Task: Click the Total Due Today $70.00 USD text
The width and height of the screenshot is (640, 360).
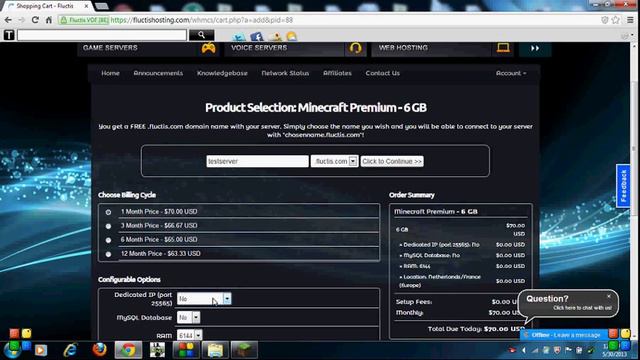Action: click(x=476, y=329)
